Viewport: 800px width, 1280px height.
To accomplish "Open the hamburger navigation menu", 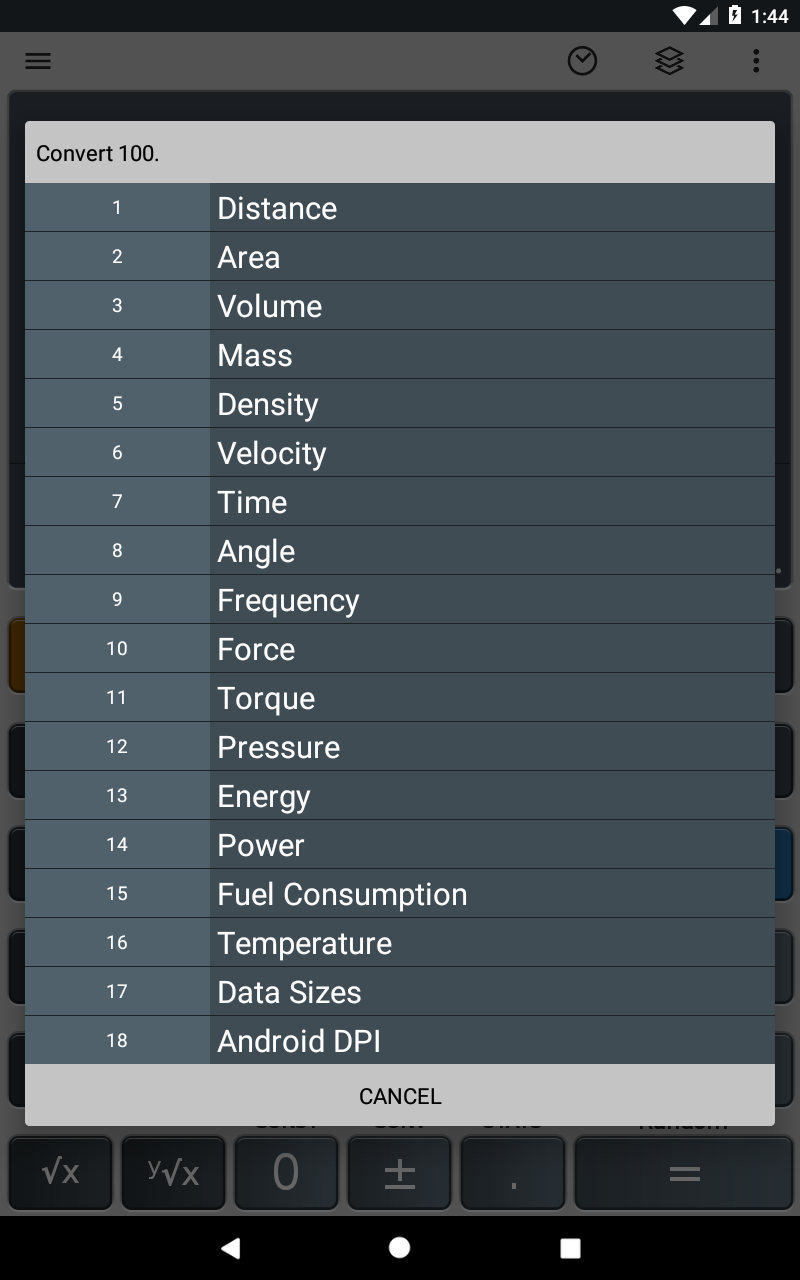I will pyautogui.click(x=38, y=61).
